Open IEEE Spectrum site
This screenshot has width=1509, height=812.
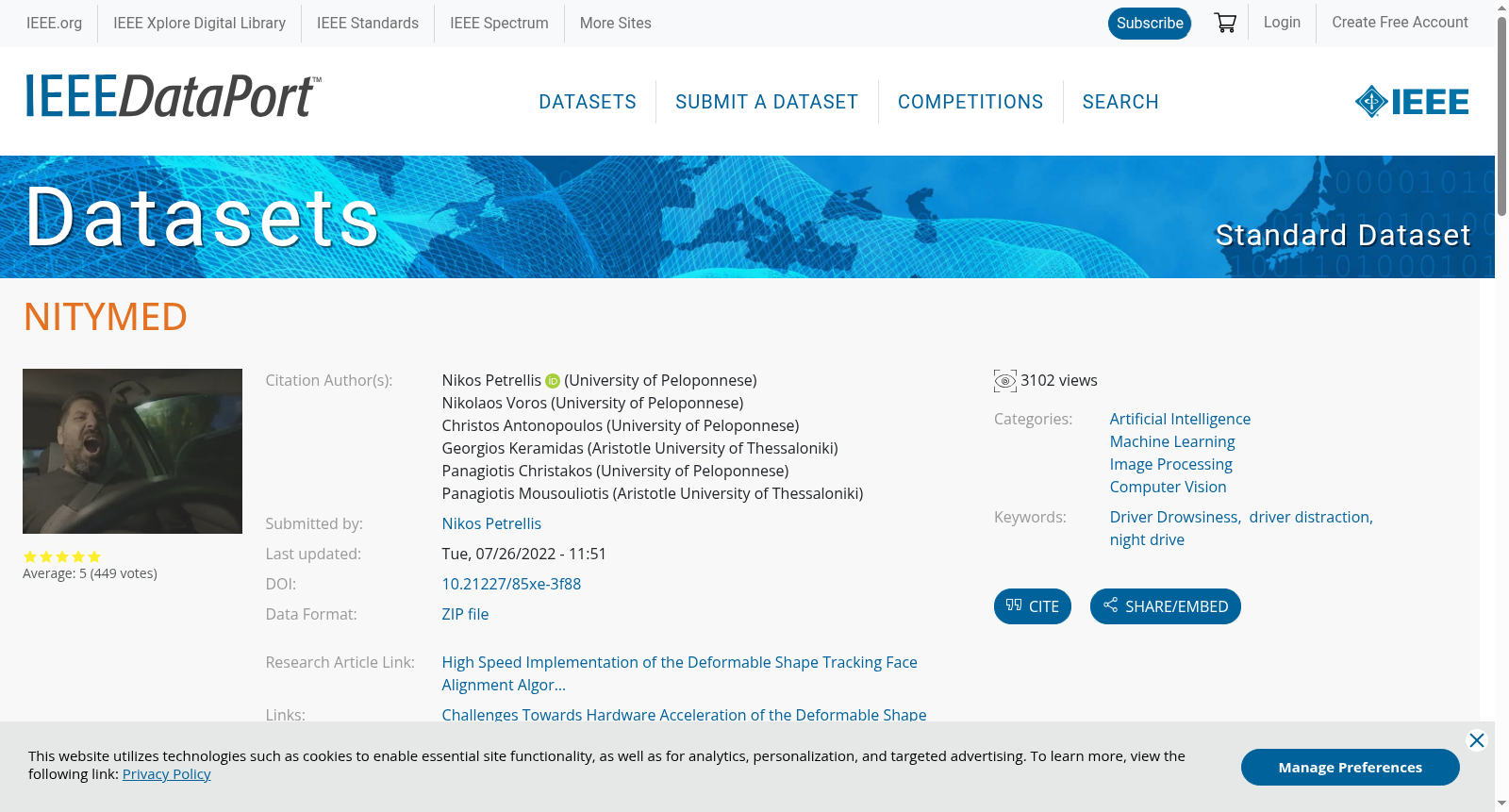coord(499,23)
